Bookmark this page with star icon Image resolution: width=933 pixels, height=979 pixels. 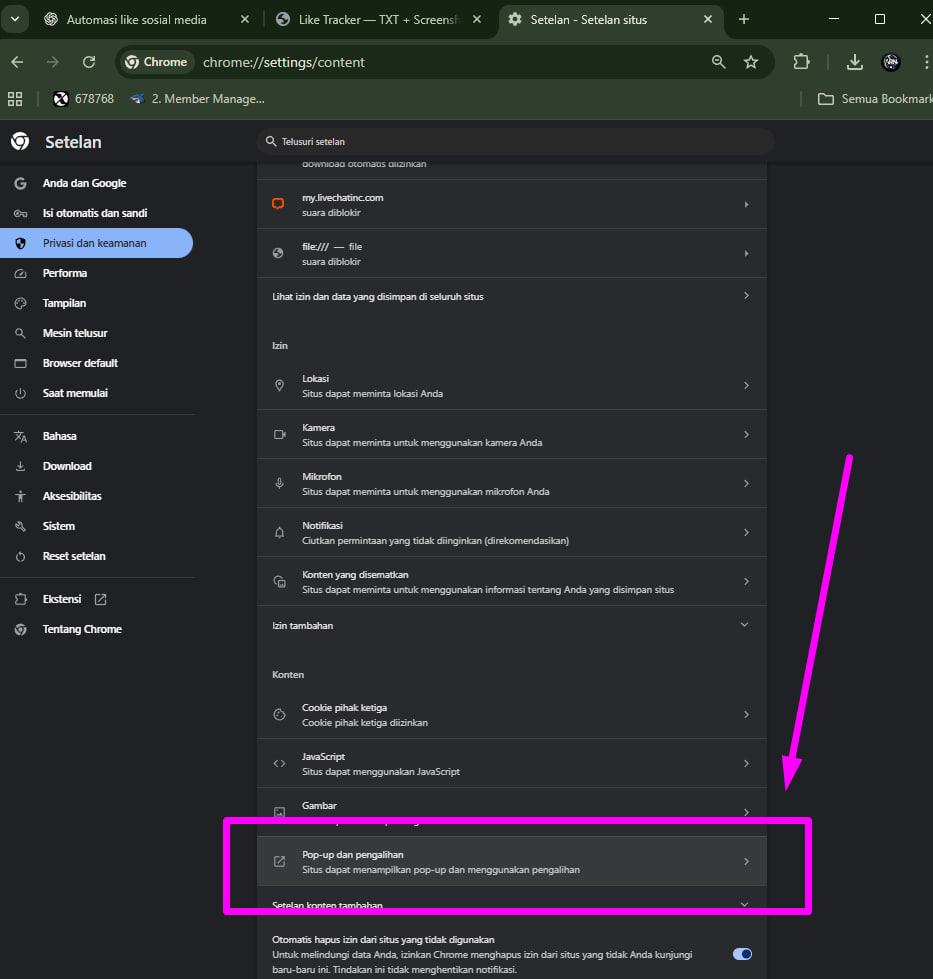click(751, 62)
